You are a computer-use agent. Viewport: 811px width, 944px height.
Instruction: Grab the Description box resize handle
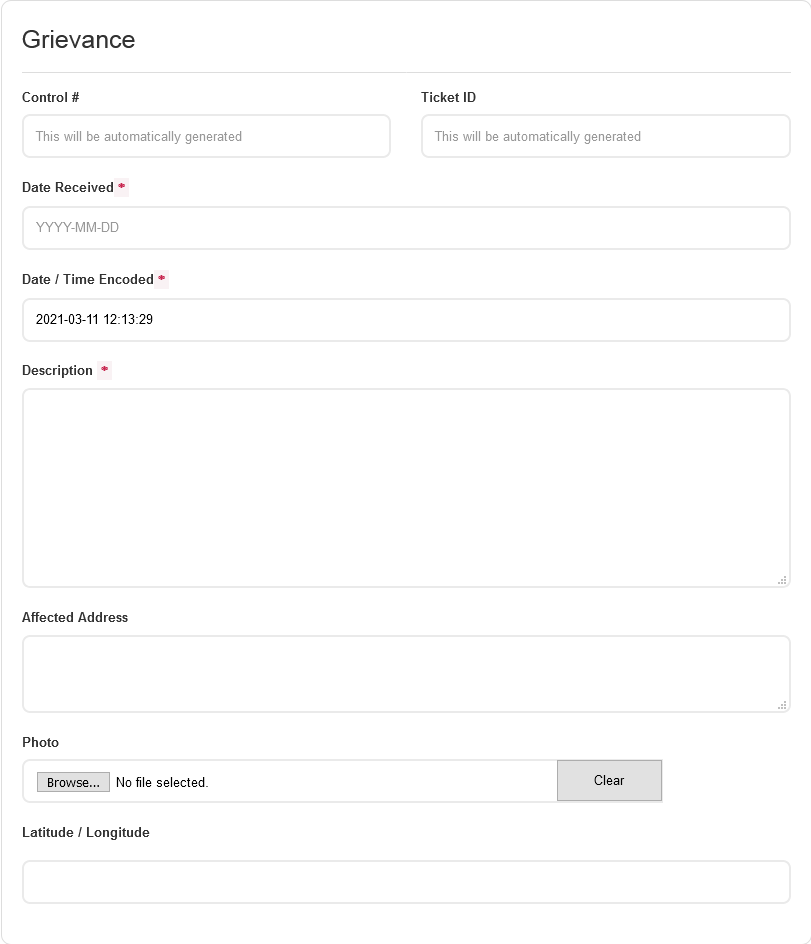781,579
